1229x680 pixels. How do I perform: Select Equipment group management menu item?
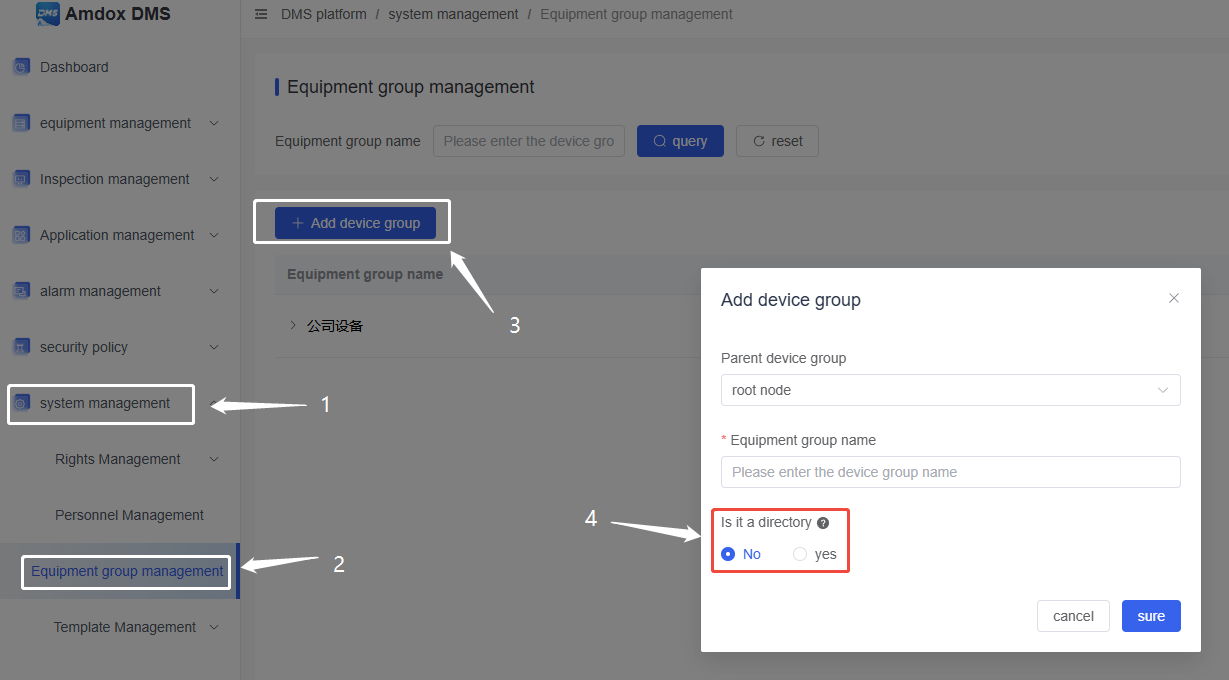pos(127,571)
